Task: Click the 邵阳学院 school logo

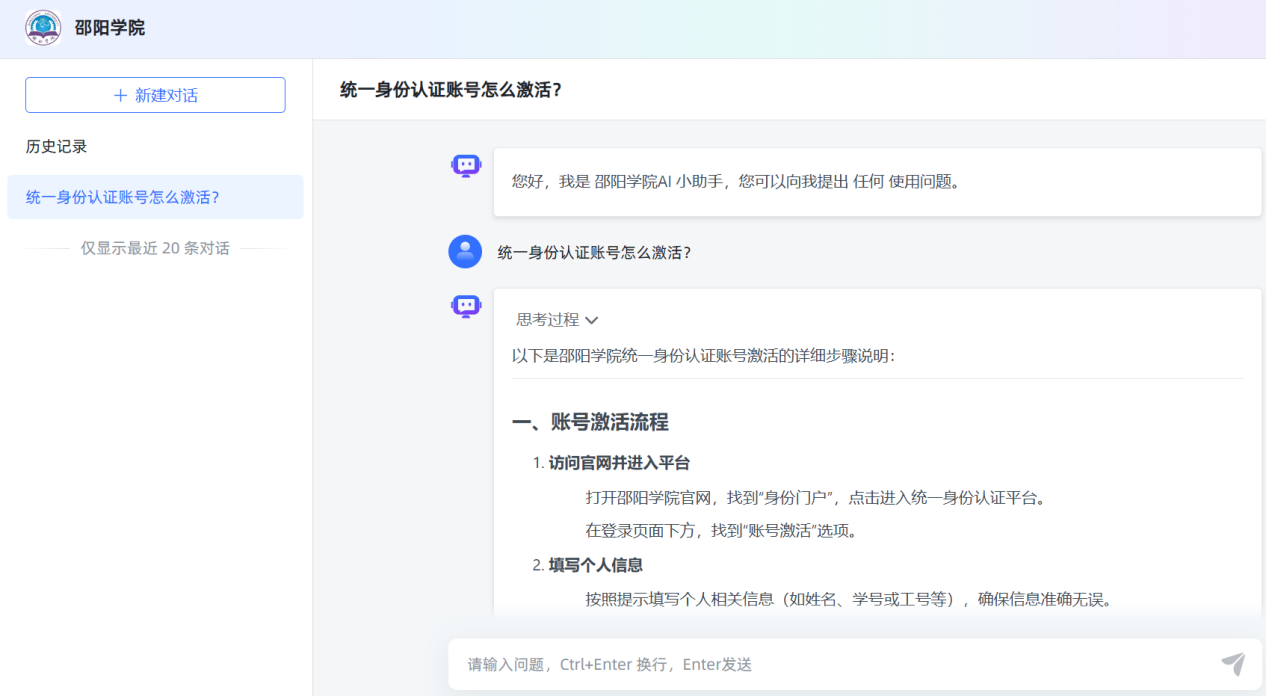Action: [x=43, y=28]
